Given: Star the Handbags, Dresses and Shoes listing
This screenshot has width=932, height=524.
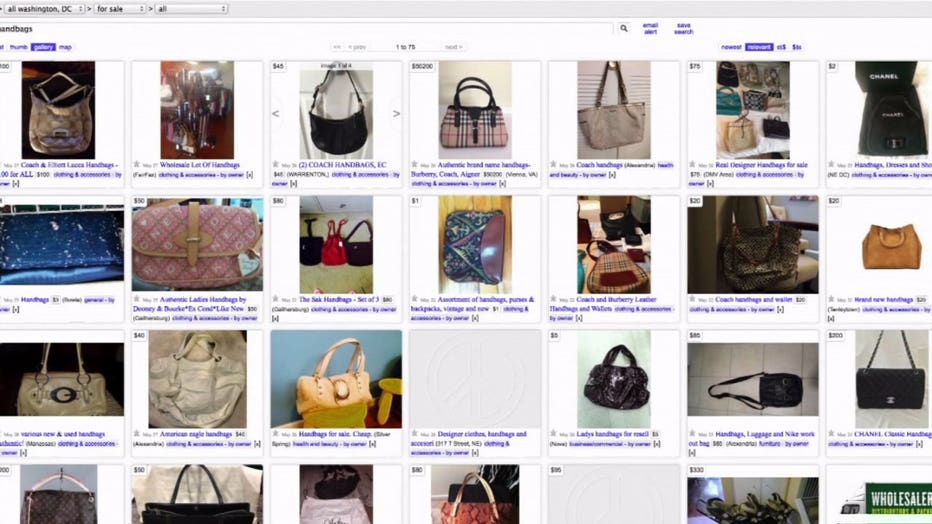Looking at the screenshot, I should pyautogui.click(x=831, y=165).
